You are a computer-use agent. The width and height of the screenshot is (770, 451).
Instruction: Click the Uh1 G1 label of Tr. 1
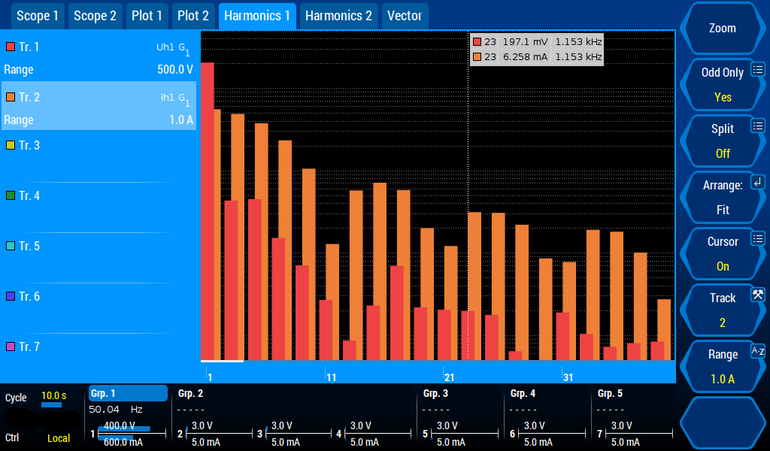tap(173, 48)
